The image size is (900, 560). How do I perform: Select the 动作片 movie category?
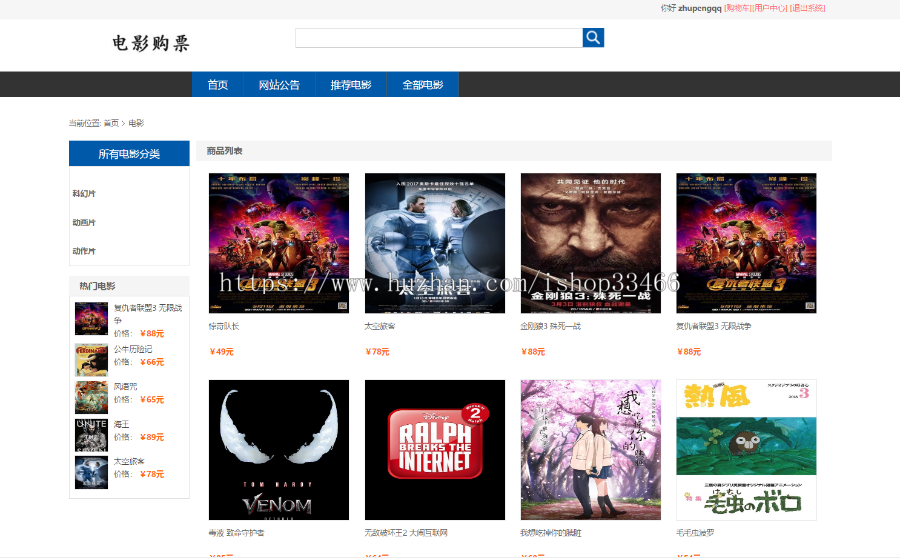84,251
